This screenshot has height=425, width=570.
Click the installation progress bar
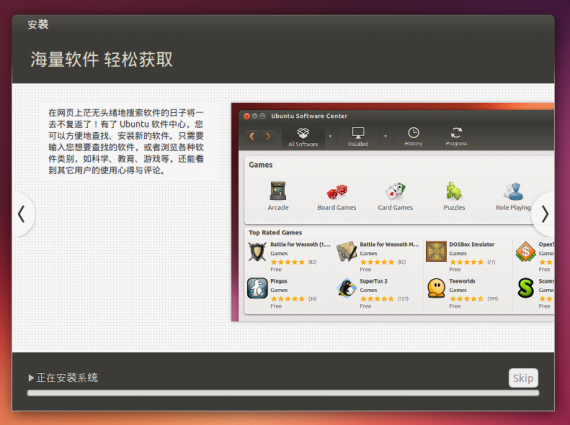click(283, 393)
